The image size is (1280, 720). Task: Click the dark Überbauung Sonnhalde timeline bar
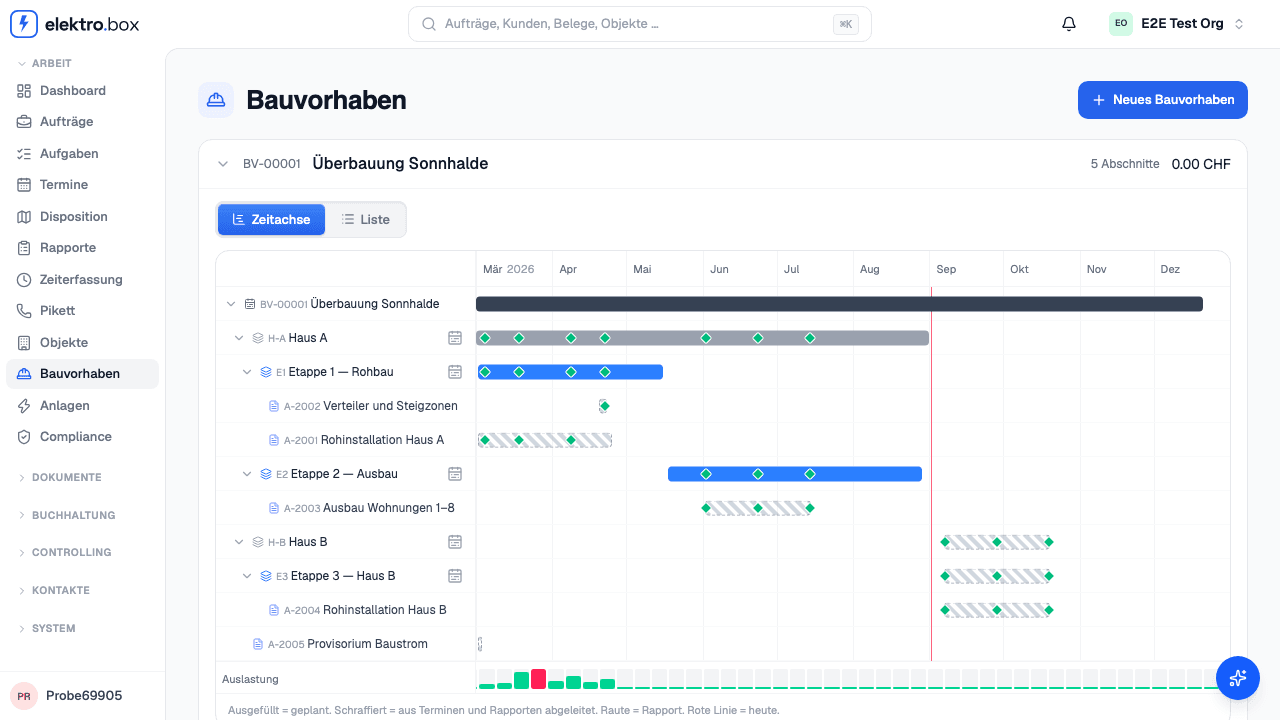pos(839,304)
